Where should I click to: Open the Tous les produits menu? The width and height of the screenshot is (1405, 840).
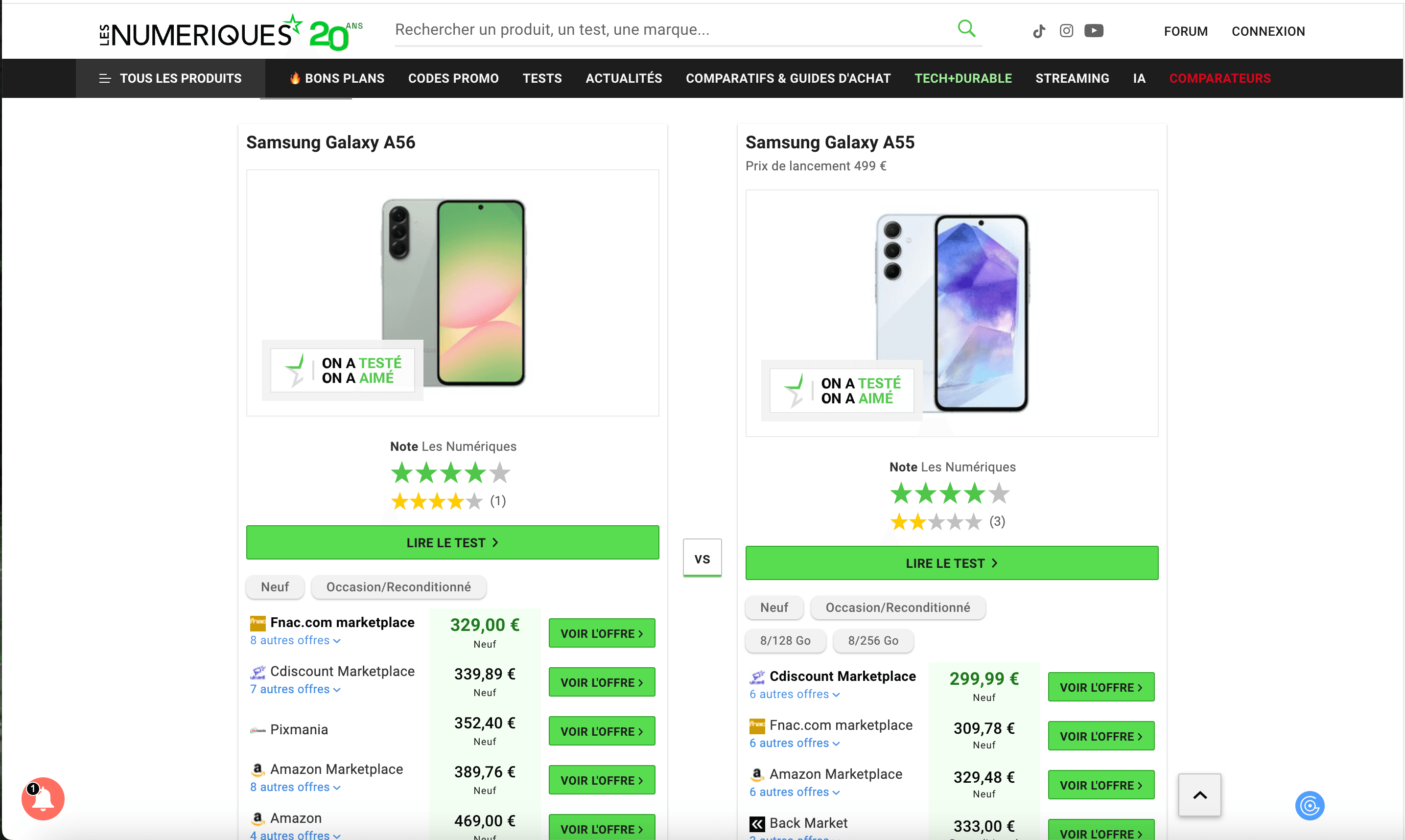tap(170, 78)
